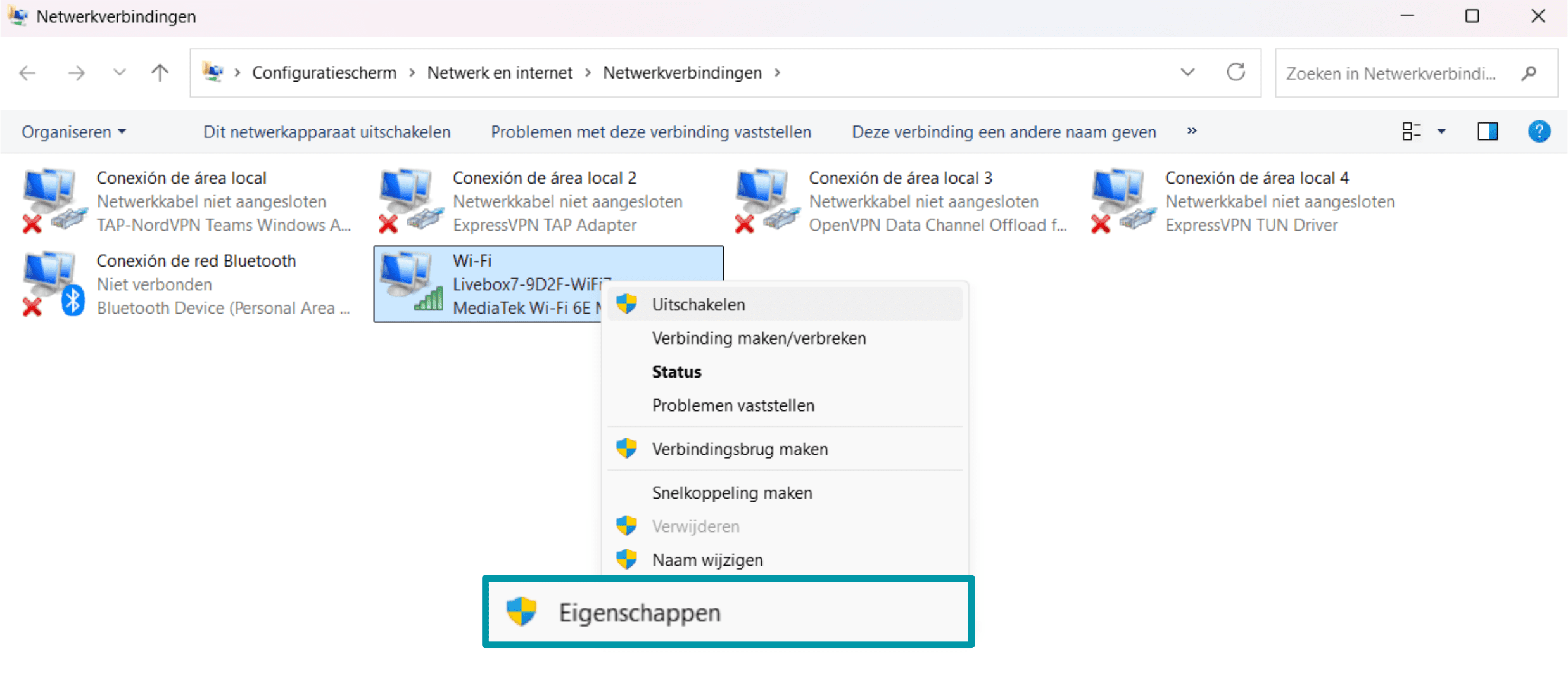Choose Eigenschappen from the context menu
1568x700 pixels.
coord(639,611)
